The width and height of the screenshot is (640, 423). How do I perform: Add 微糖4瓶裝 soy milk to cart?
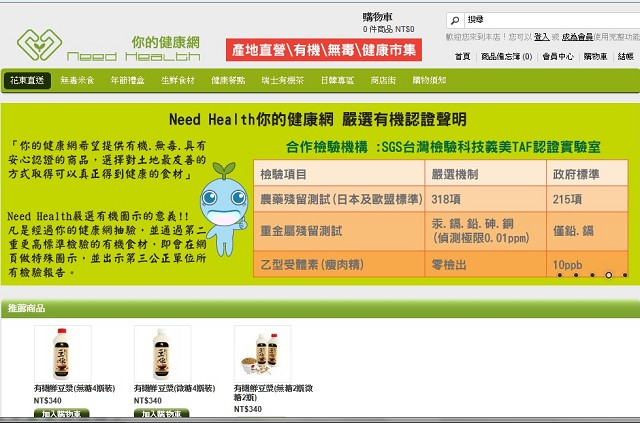[162, 413]
